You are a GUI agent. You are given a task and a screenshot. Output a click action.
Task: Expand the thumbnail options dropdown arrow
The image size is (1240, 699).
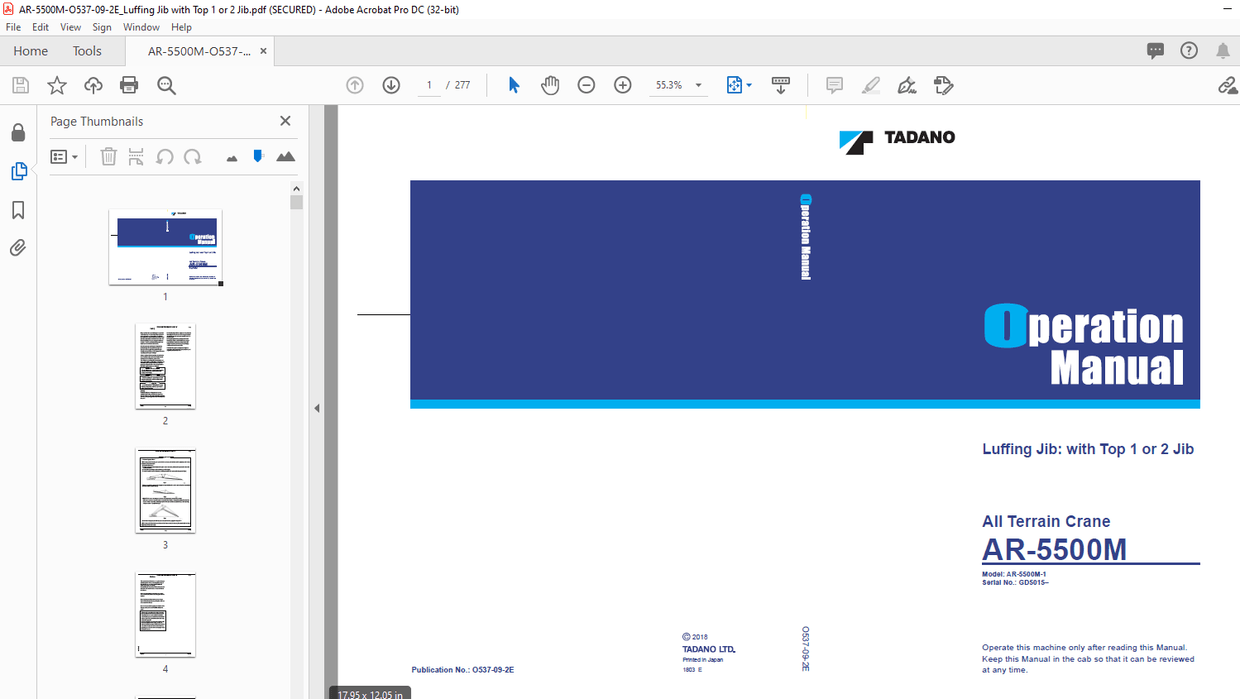pos(75,157)
